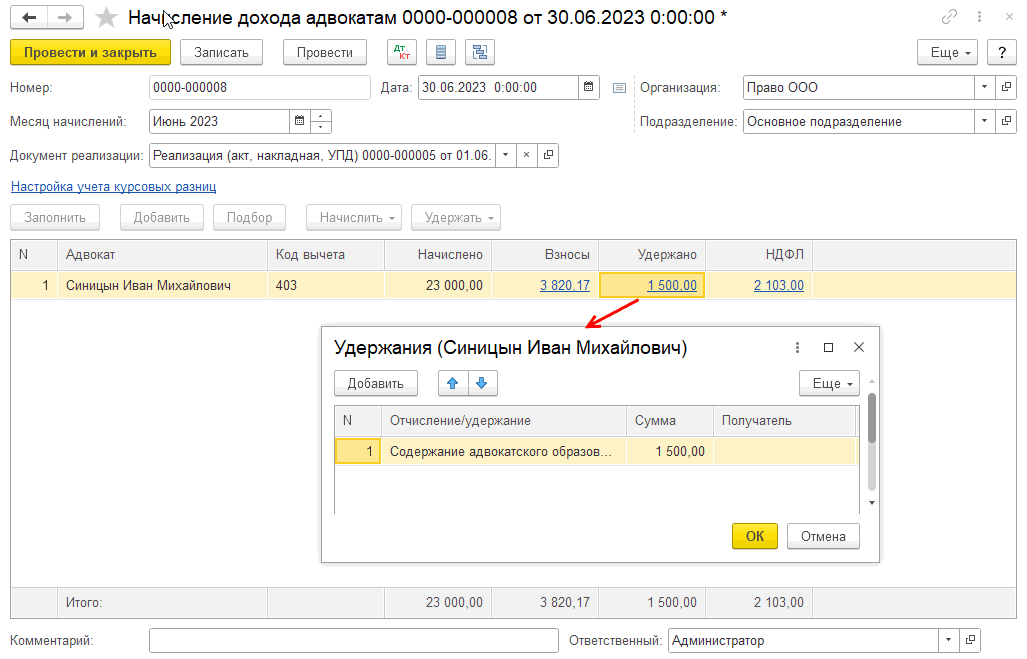Open Настройка учета курсовых разниц link
The height and width of the screenshot is (659, 1027).
[x=113, y=186]
